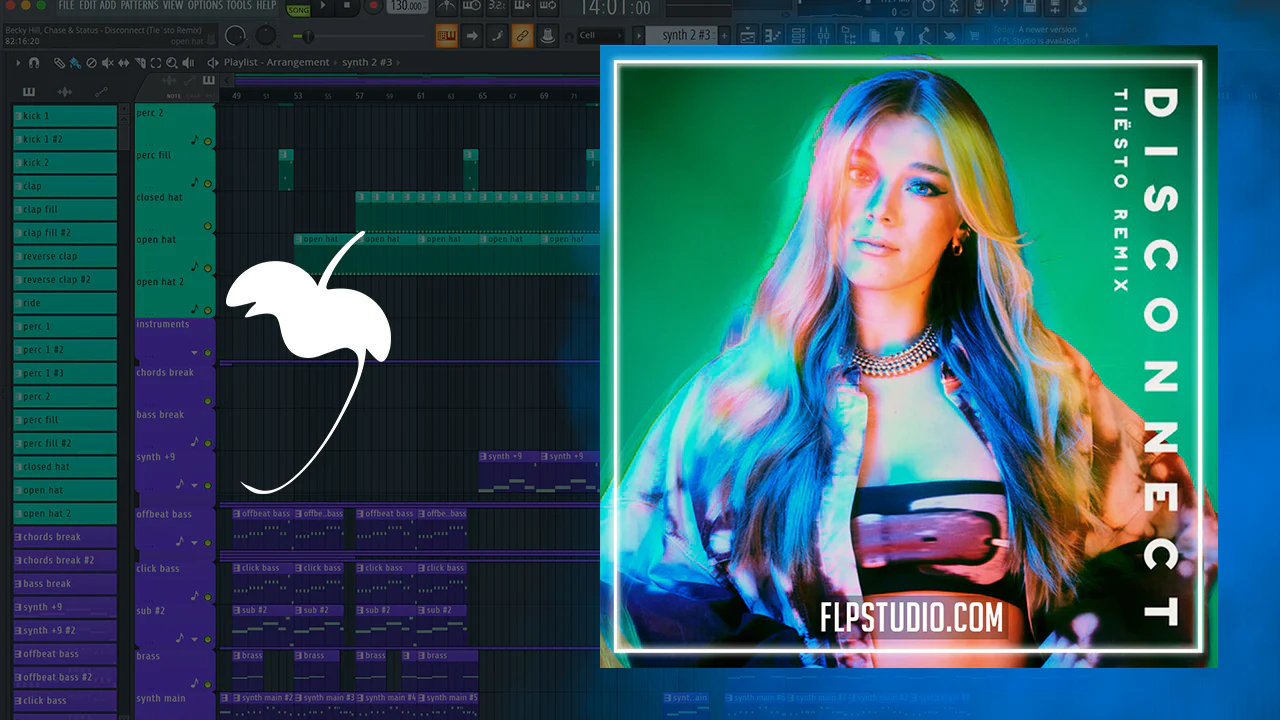The image size is (1280, 720).
Task: Click the Play transport button
Action: (x=322, y=6)
